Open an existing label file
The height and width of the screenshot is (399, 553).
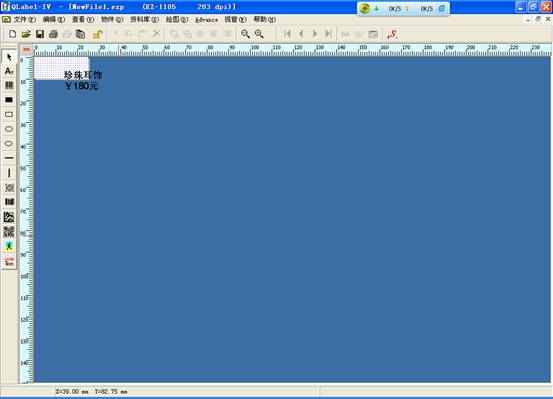coord(26,34)
